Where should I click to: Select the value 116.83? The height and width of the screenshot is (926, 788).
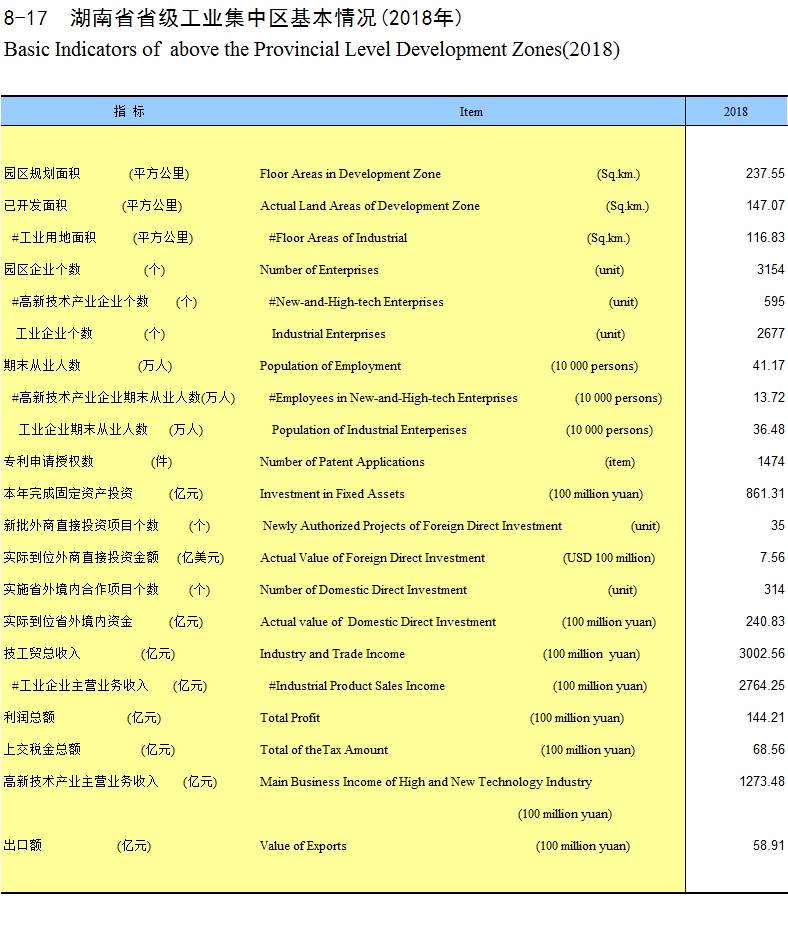coord(765,237)
